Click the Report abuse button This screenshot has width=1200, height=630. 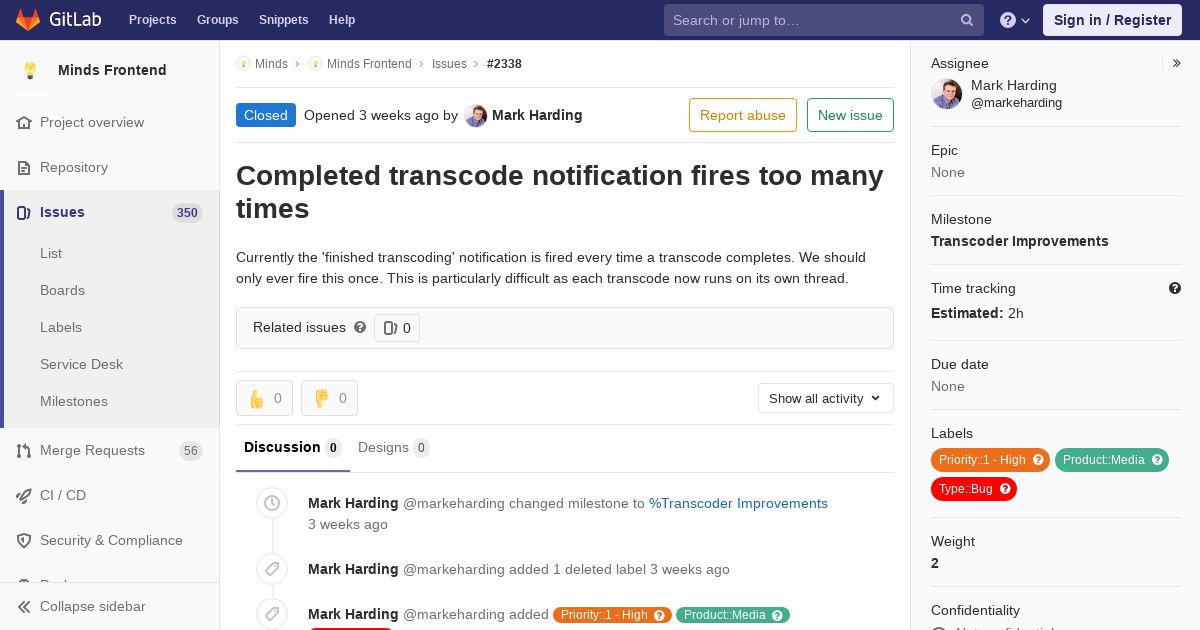pyautogui.click(x=743, y=115)
